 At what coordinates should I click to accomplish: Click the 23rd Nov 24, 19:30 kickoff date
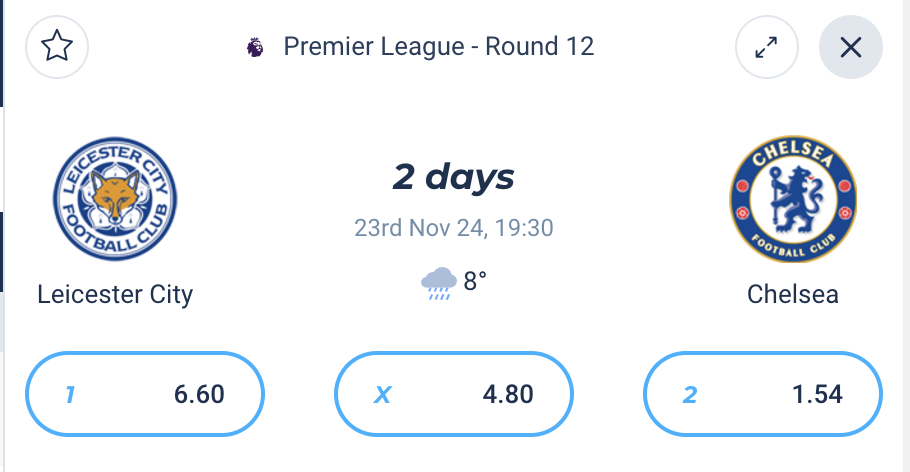pyautogui.click(x=454, y=228)
